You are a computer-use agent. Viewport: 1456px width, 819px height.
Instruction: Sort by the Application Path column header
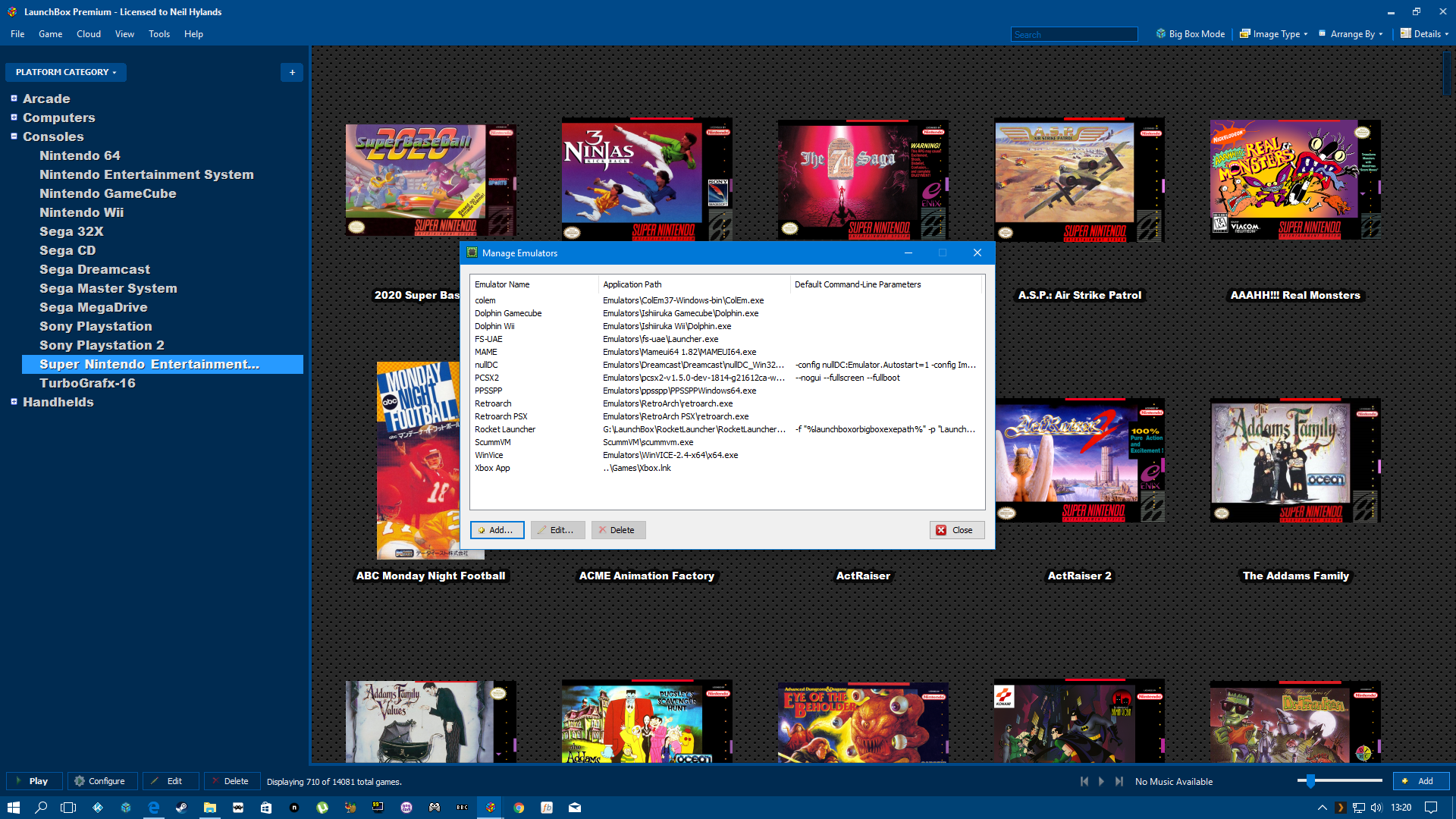click(x=694, y=284)
